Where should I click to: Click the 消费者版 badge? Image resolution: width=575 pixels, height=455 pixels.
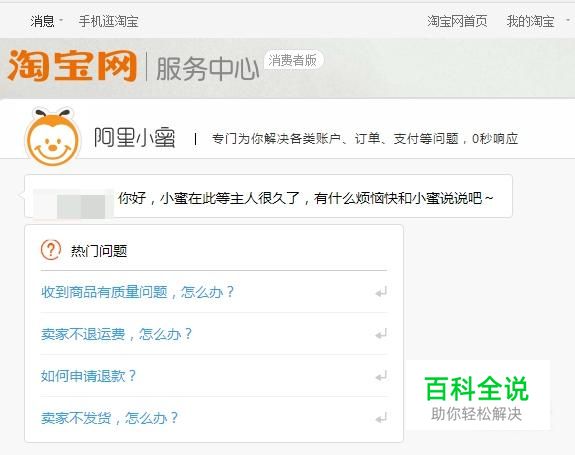293,60
